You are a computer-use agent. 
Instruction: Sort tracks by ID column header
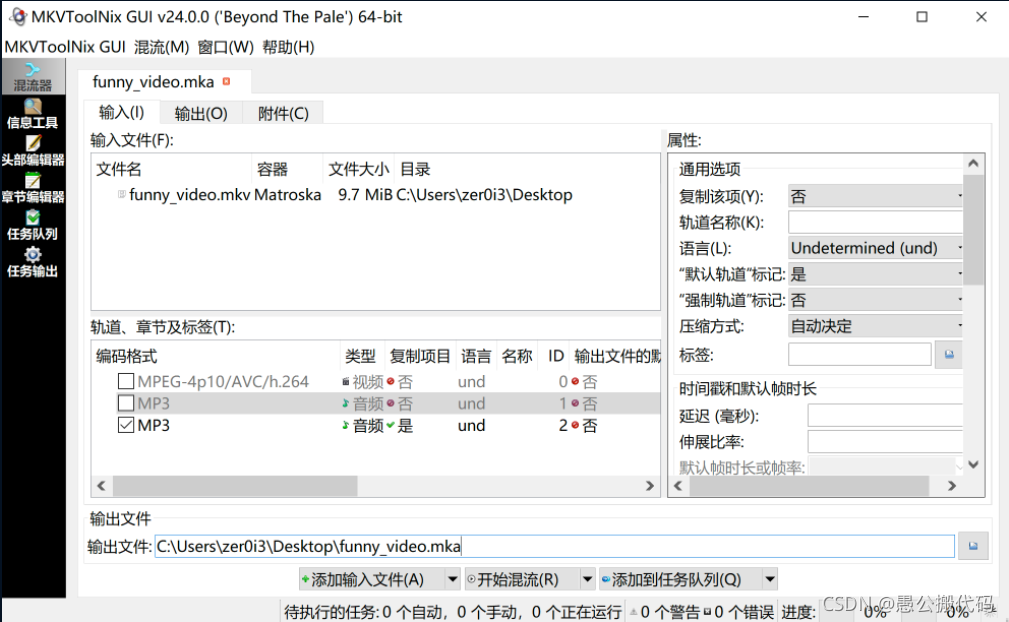(x=555, y=356)
